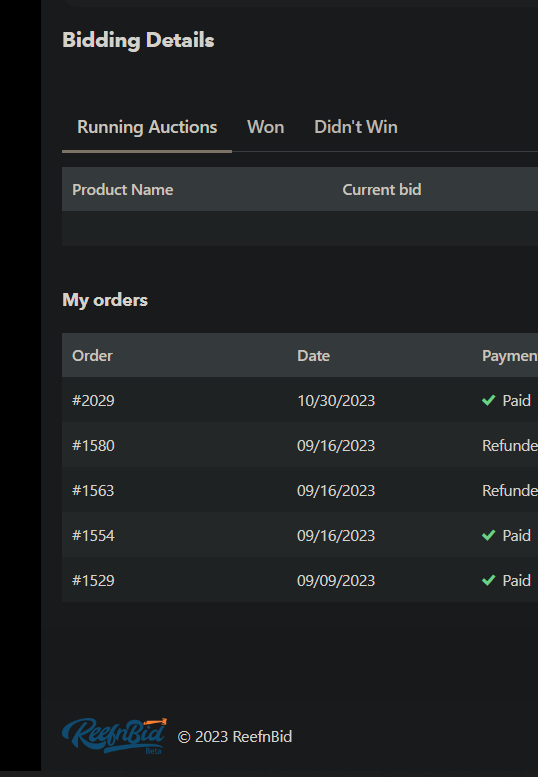Click the Date column header

(314, 356)
